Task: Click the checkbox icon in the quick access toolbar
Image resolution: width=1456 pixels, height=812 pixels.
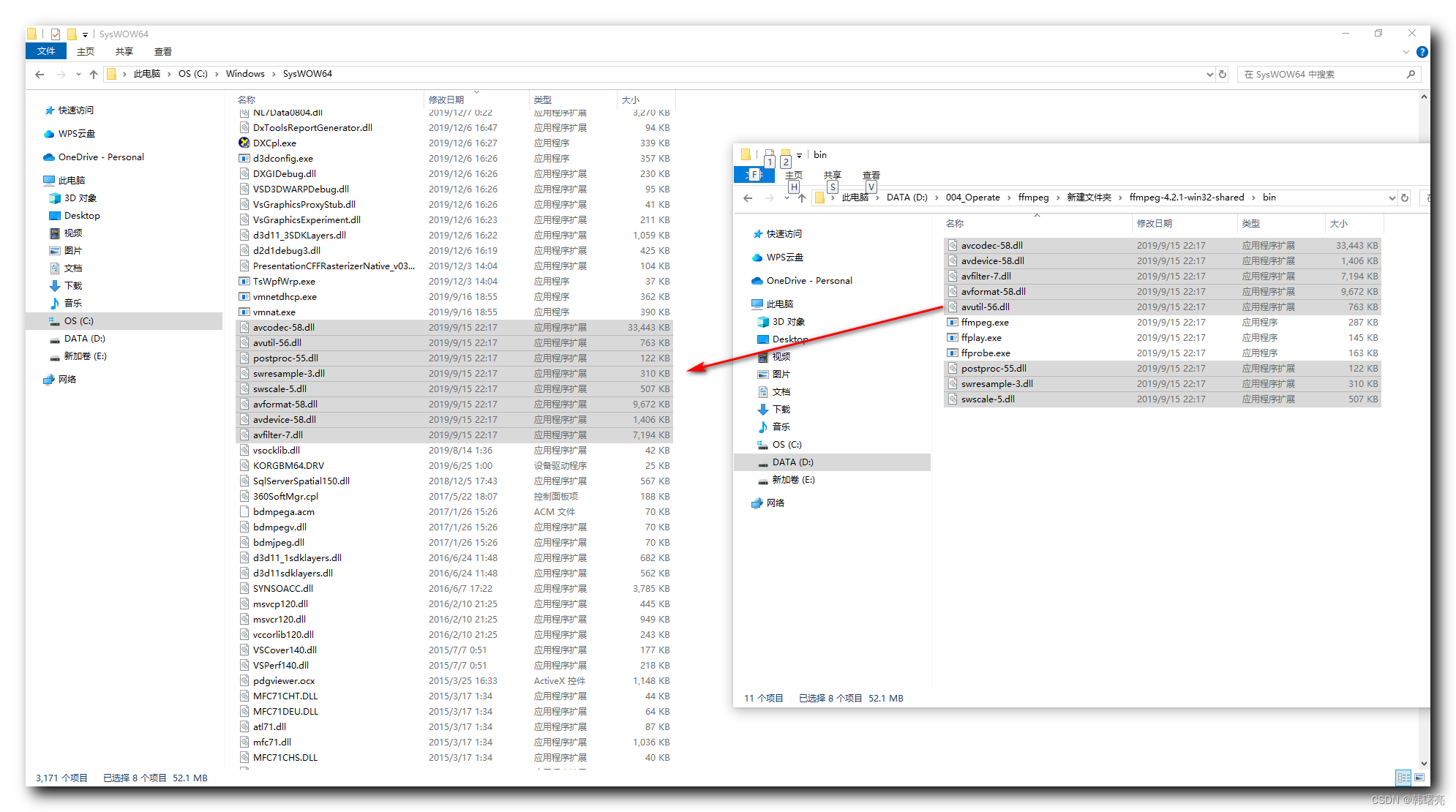Action: point(54,33)
